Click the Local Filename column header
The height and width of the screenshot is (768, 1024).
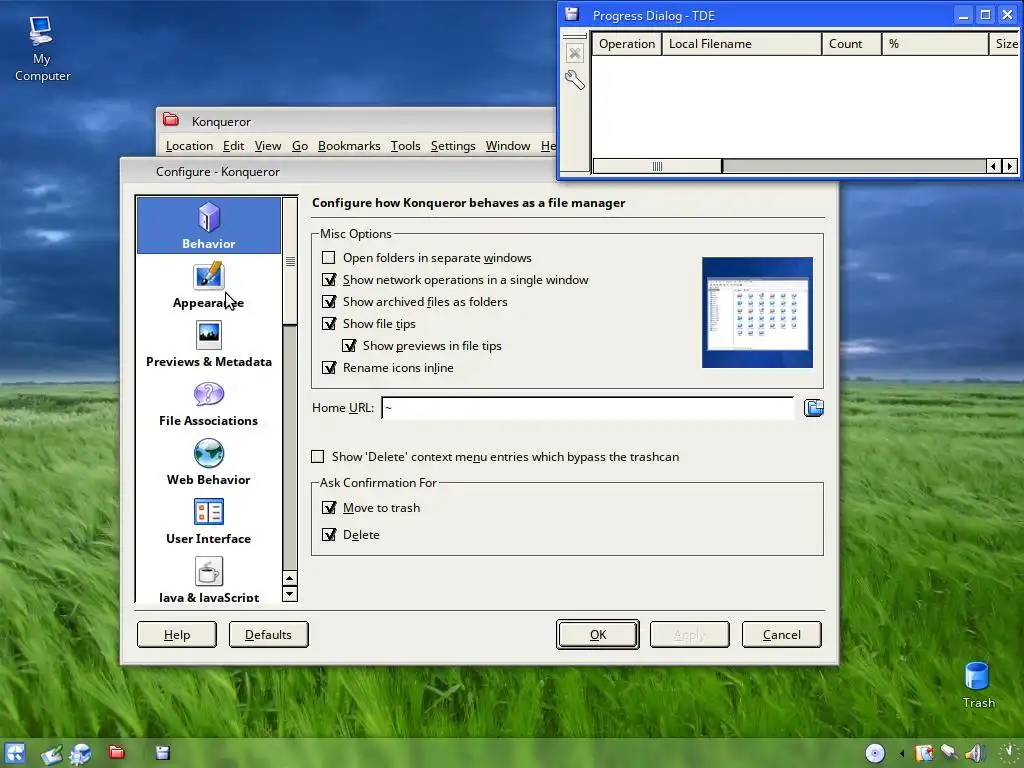[x=742, y=44]
